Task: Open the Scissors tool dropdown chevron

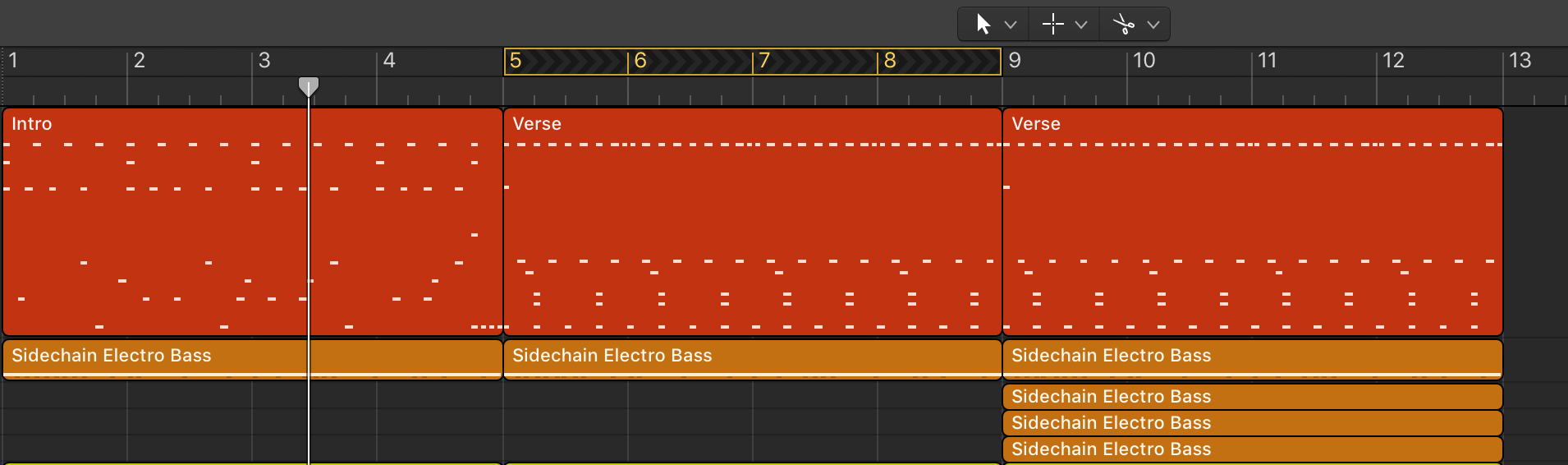Action: (x=1153, y=25)
